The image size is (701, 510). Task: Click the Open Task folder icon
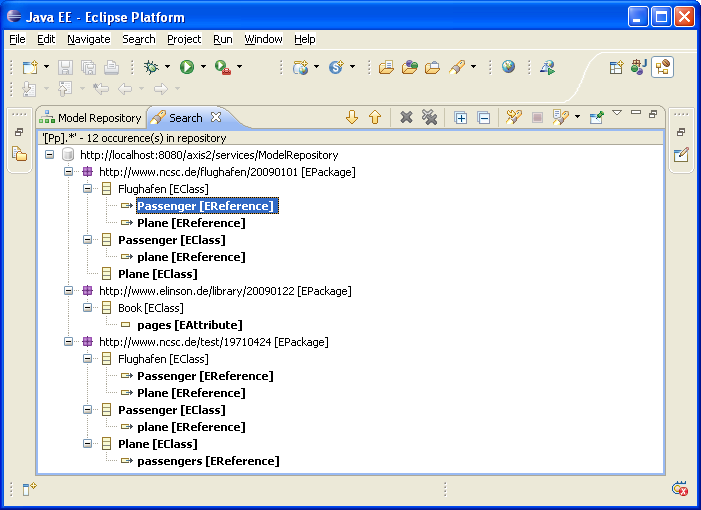point(432,67)
